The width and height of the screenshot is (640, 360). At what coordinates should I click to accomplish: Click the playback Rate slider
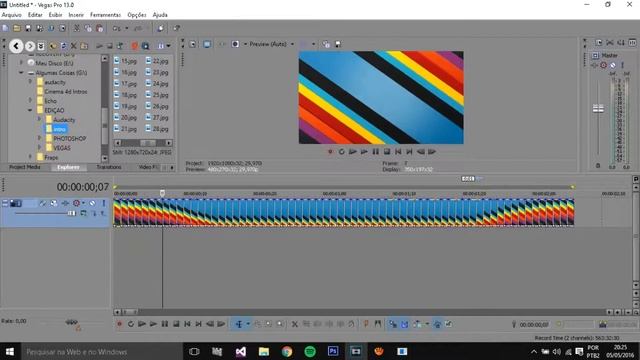(71, 322)
